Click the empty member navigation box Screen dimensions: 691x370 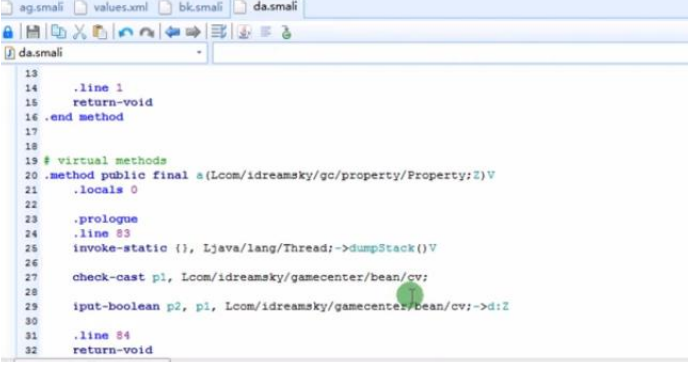click(x=450, y=53)
